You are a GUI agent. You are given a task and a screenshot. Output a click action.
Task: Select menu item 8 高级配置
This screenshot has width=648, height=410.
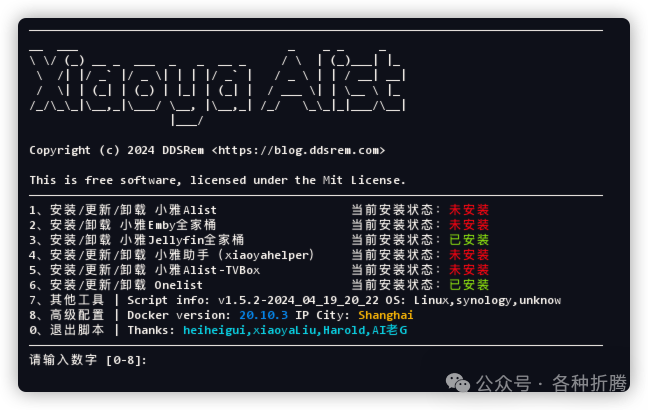pyautogui.click(x=67, y=315)
